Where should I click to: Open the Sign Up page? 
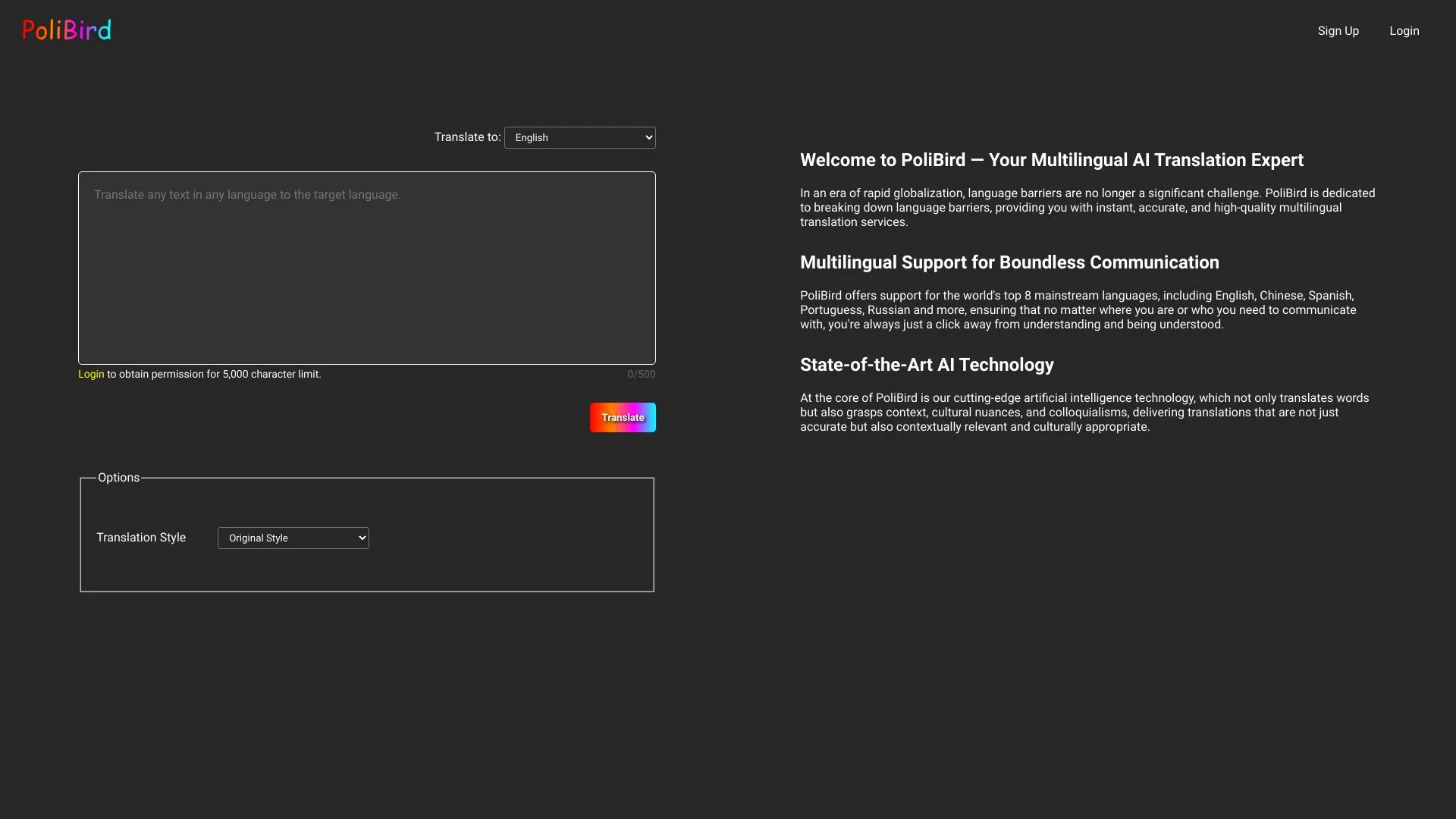pyautogui.click(x=1338, y=31)
